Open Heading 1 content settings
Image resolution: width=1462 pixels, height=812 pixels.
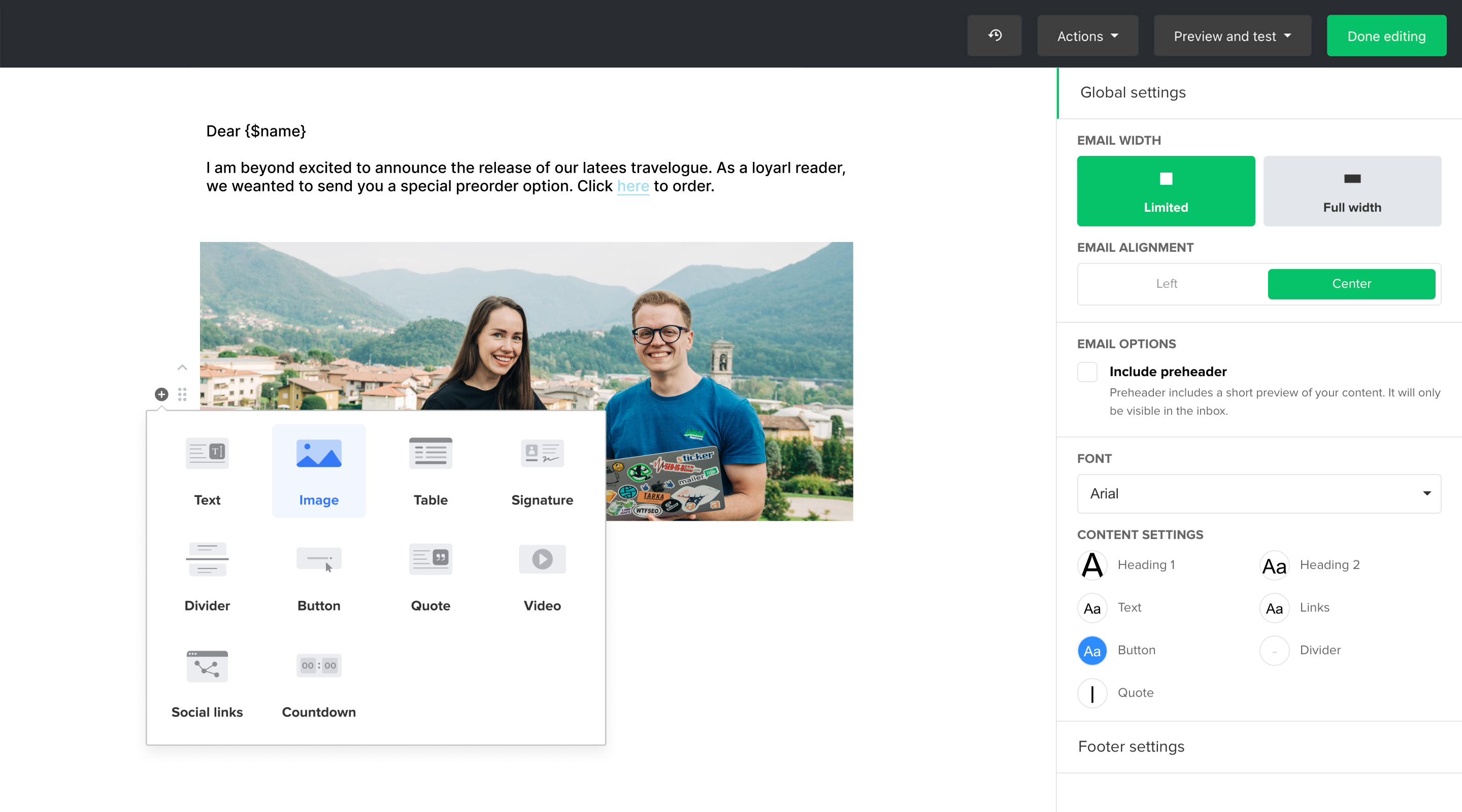pyautogui.click(x=1146, y=565)
